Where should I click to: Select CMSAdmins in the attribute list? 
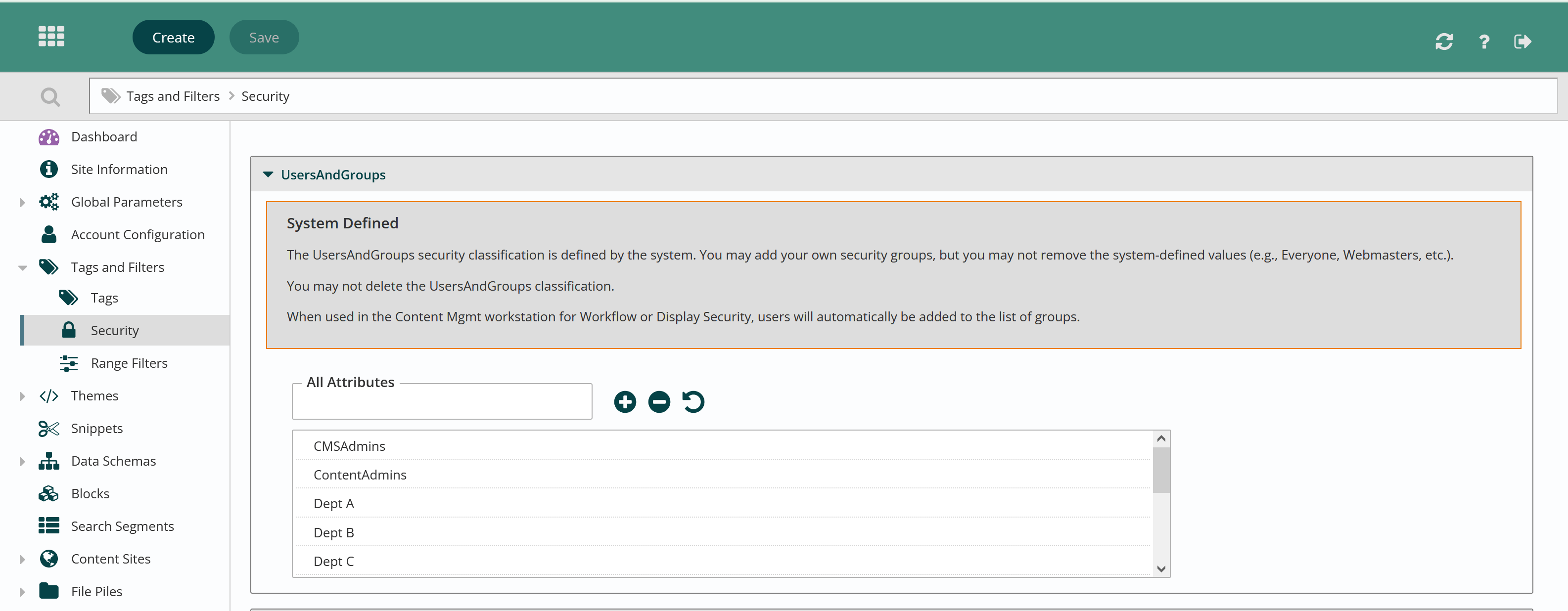(x=349, y=446)
